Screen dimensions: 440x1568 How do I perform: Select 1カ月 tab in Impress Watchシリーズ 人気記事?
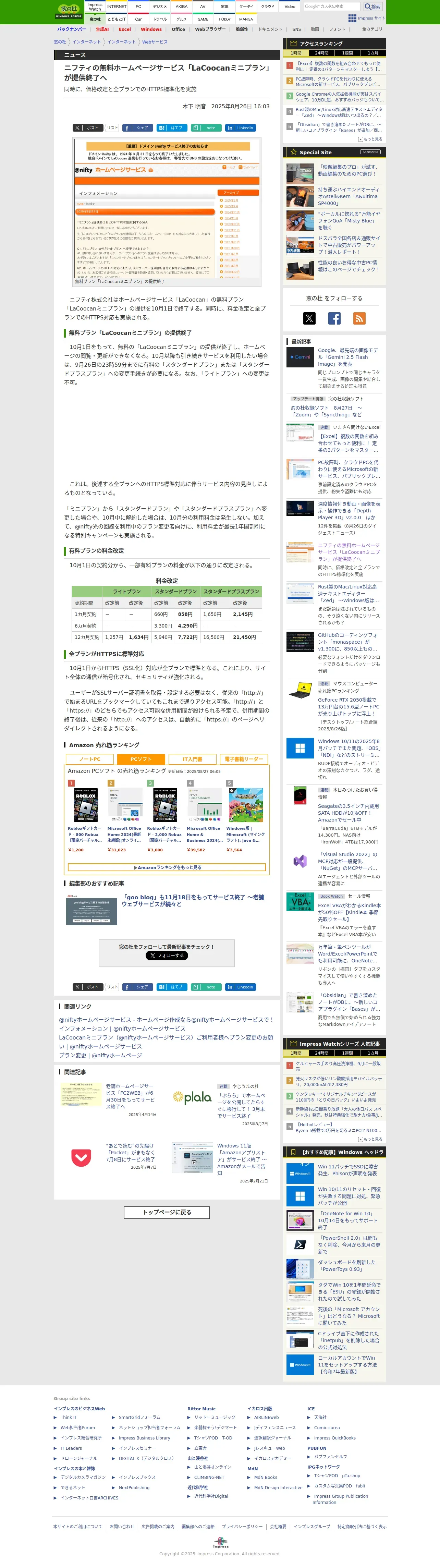click(372, 1053)
